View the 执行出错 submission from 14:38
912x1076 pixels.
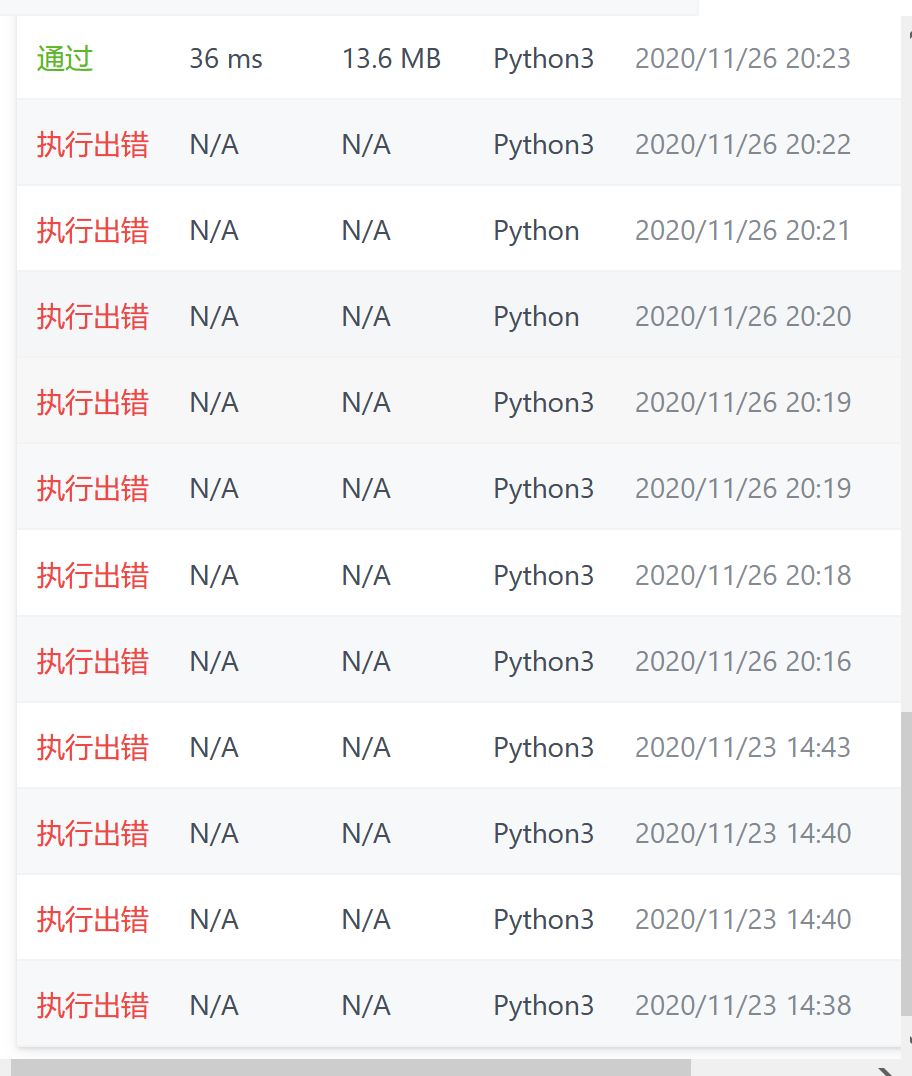(x=92, y=1005)
